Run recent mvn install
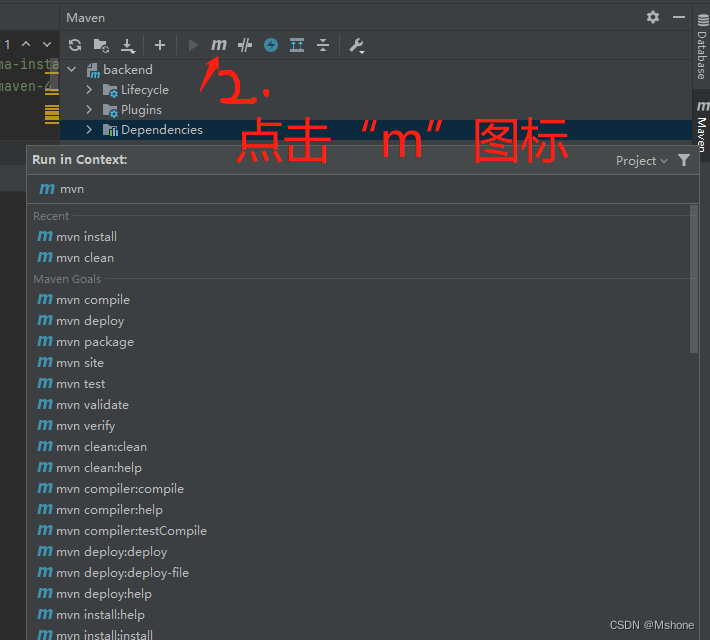The image size is (710, 640). [x=77, y=236]
